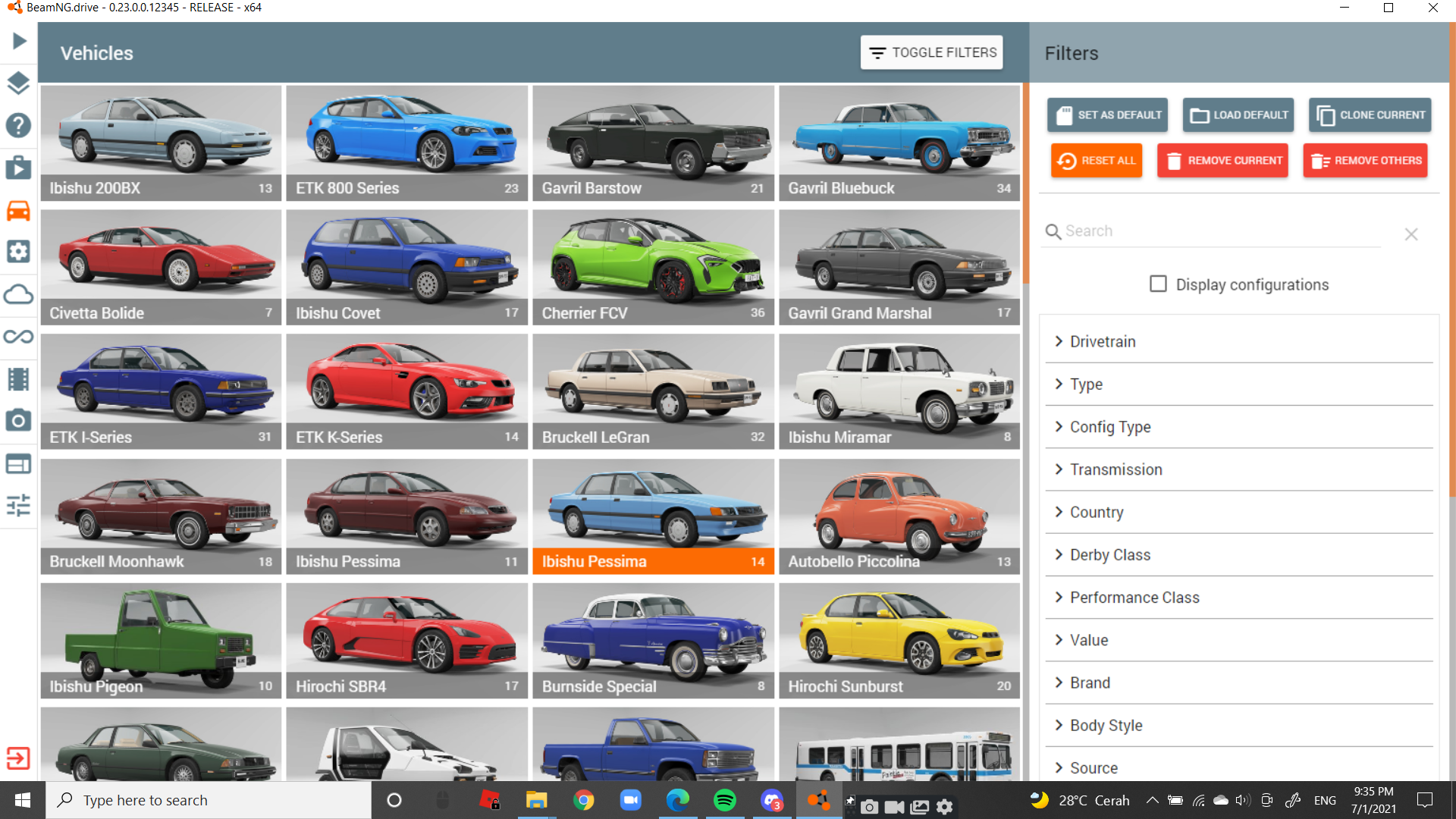Expand the Derby Class filter
Viewport: 1456px width, 819px height.
click(1239, 554)
